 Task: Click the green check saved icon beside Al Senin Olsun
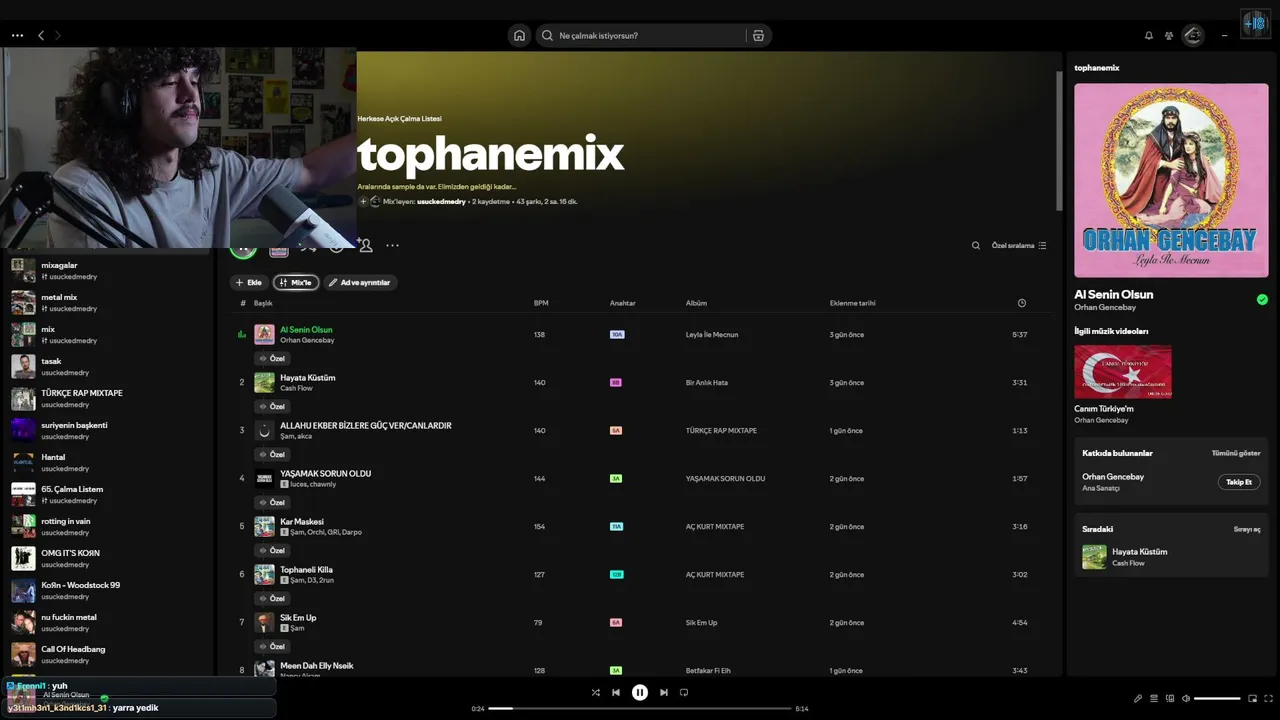pos(1262,299)
